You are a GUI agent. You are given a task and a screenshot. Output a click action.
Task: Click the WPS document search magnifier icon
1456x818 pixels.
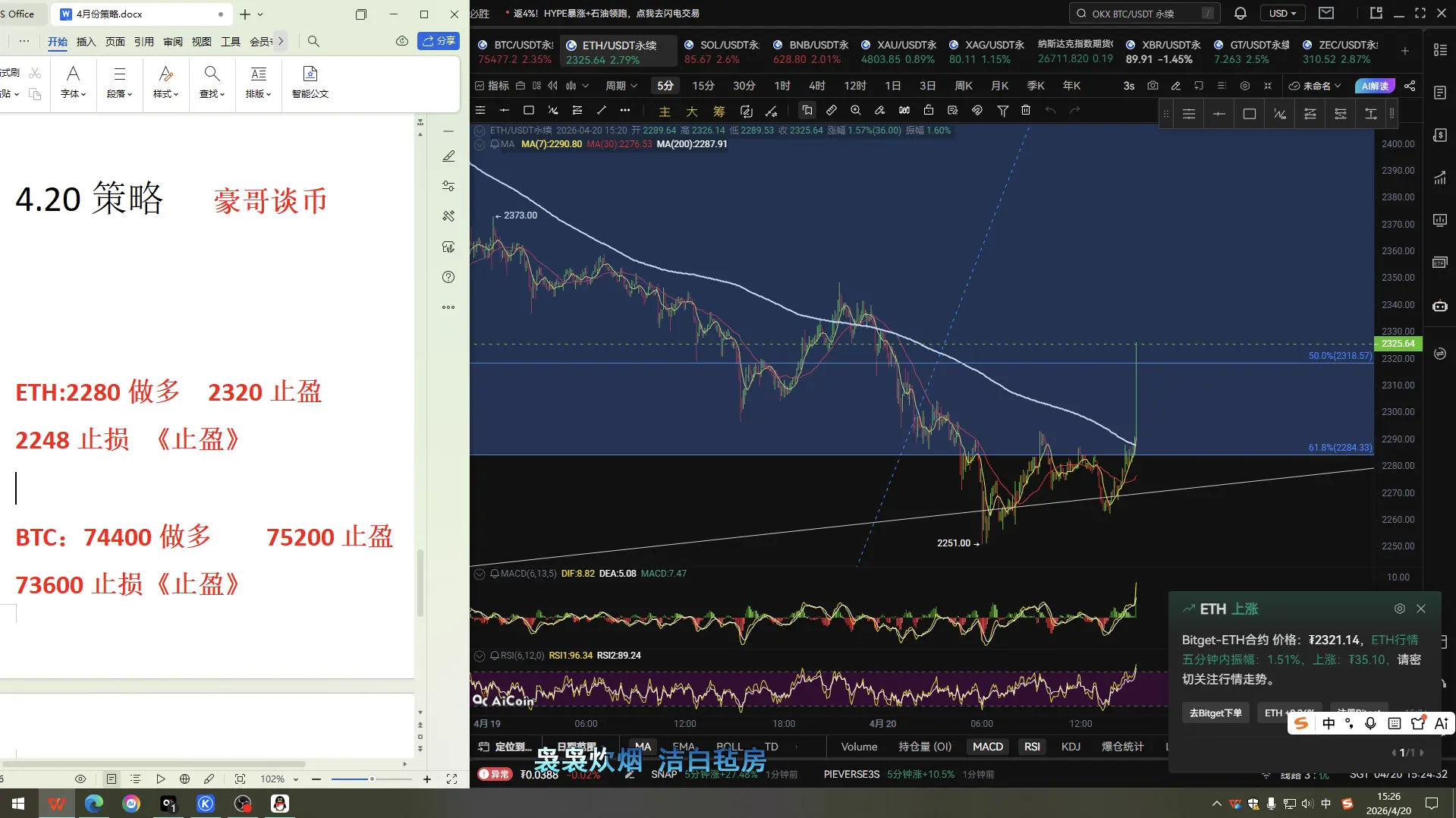(x=313, y=41)
